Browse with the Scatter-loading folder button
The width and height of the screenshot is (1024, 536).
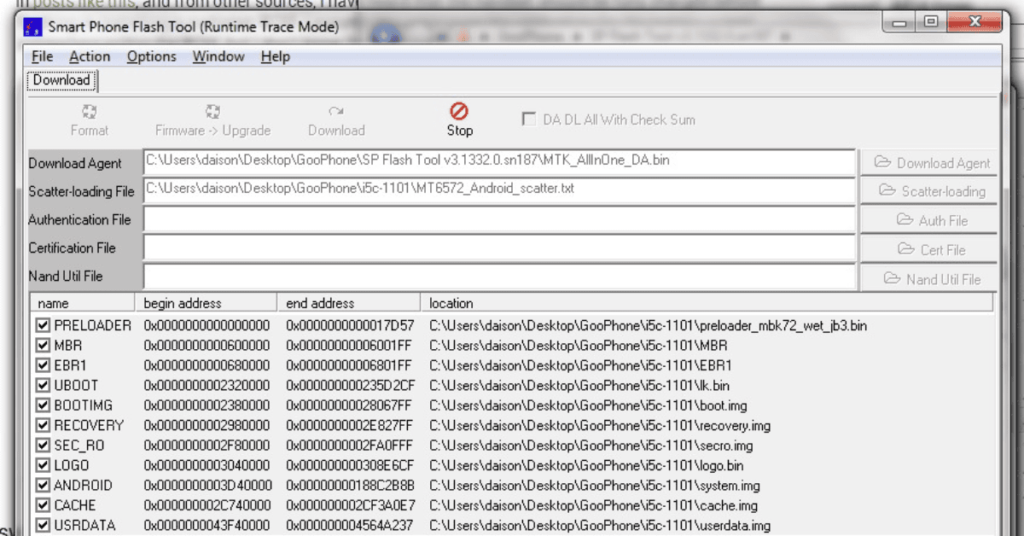(x=929, y=191)
